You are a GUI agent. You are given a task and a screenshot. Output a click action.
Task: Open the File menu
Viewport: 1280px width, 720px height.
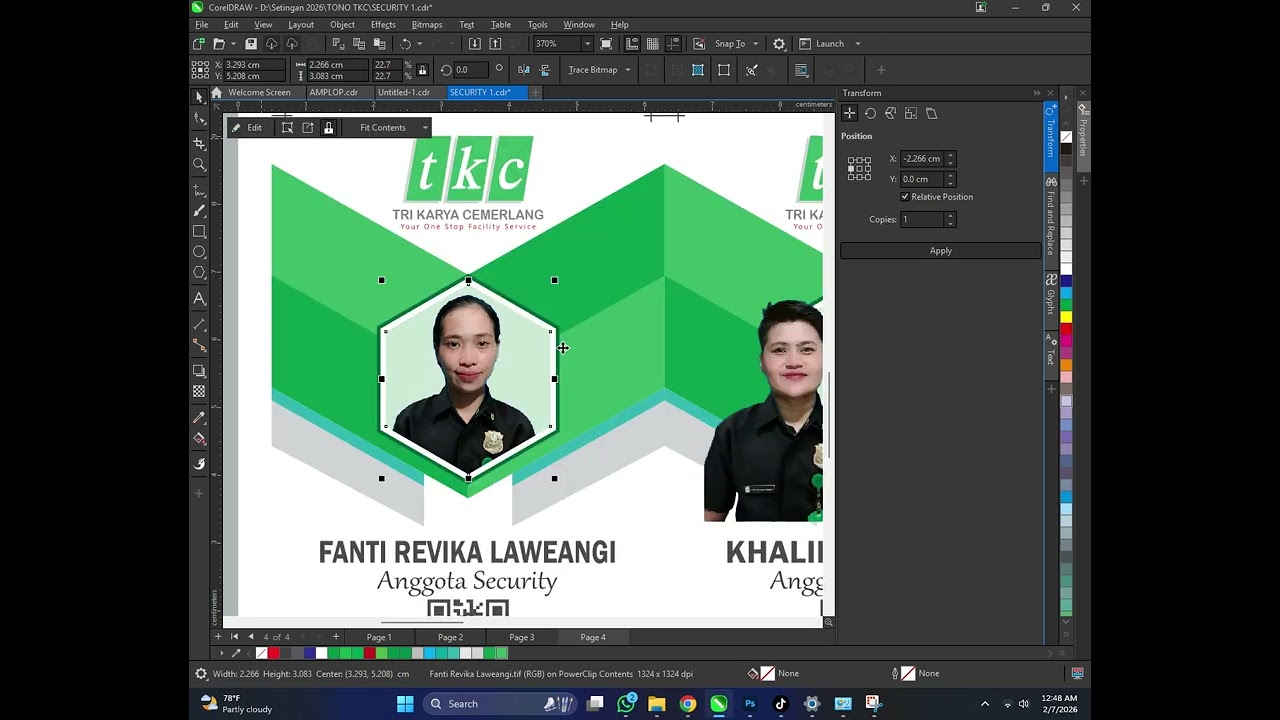(x=201, y=25)
